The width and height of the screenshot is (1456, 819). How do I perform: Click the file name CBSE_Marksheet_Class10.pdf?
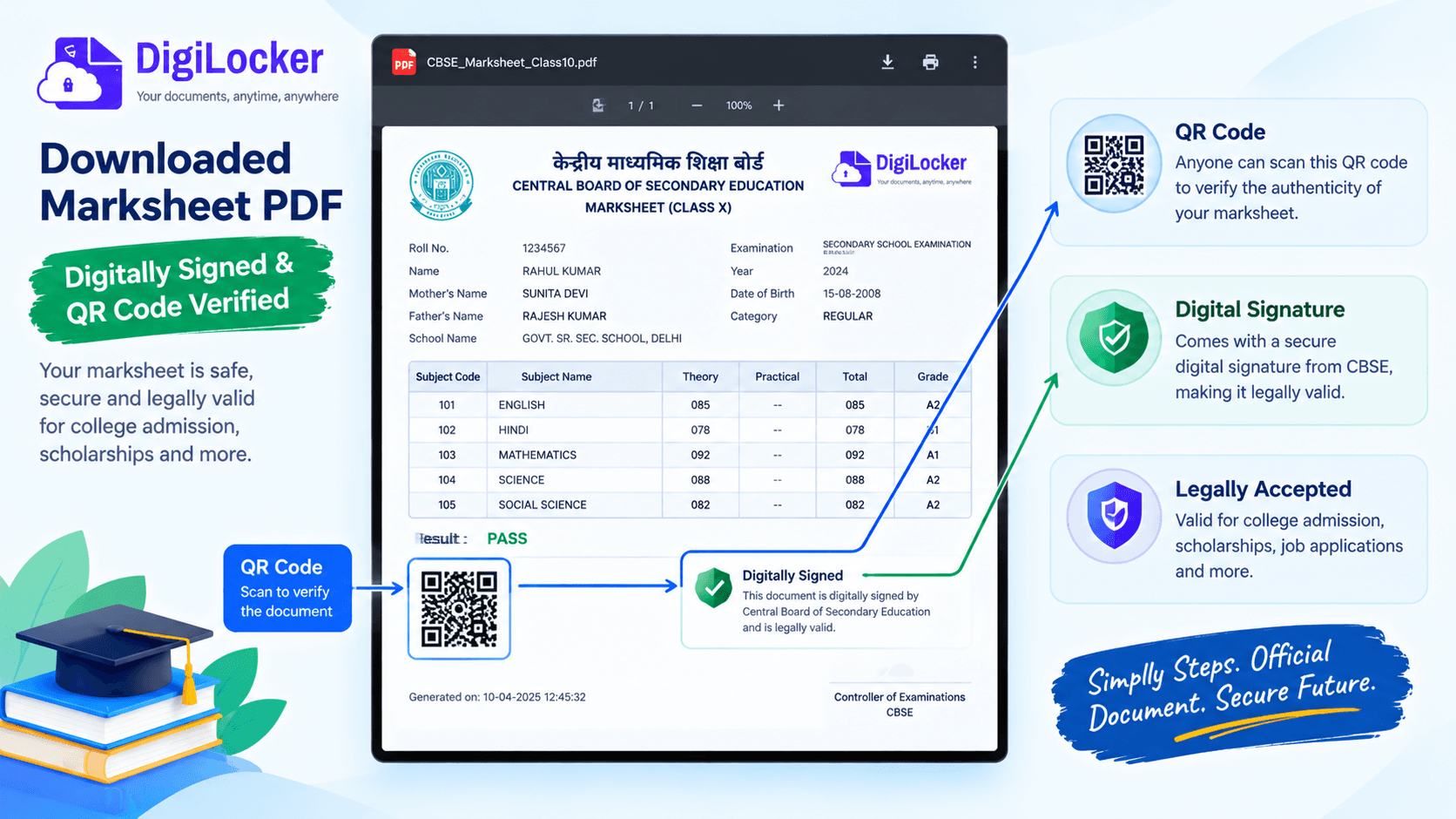pyautogui.click(x=511, y=62)
